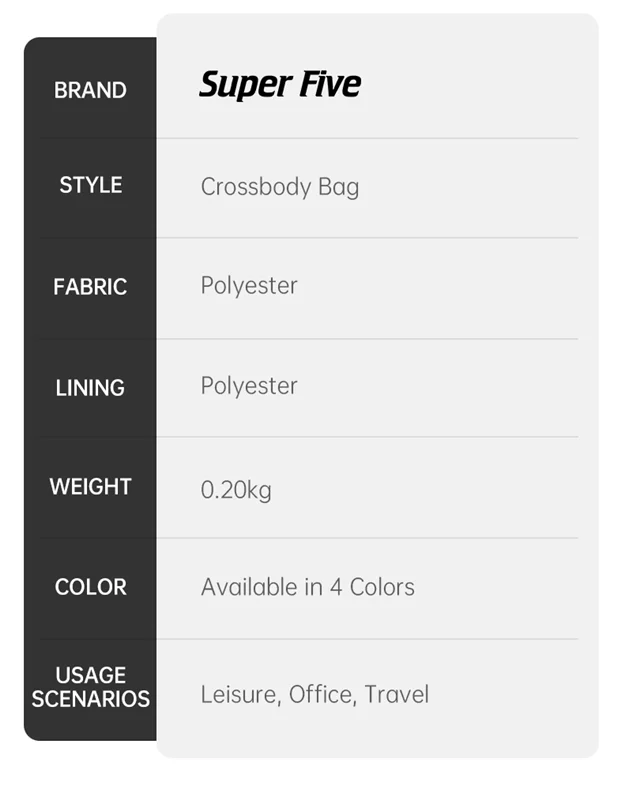Click the word "Colors" in the color value
The image size is (624, 800).
tap(382, 587)
